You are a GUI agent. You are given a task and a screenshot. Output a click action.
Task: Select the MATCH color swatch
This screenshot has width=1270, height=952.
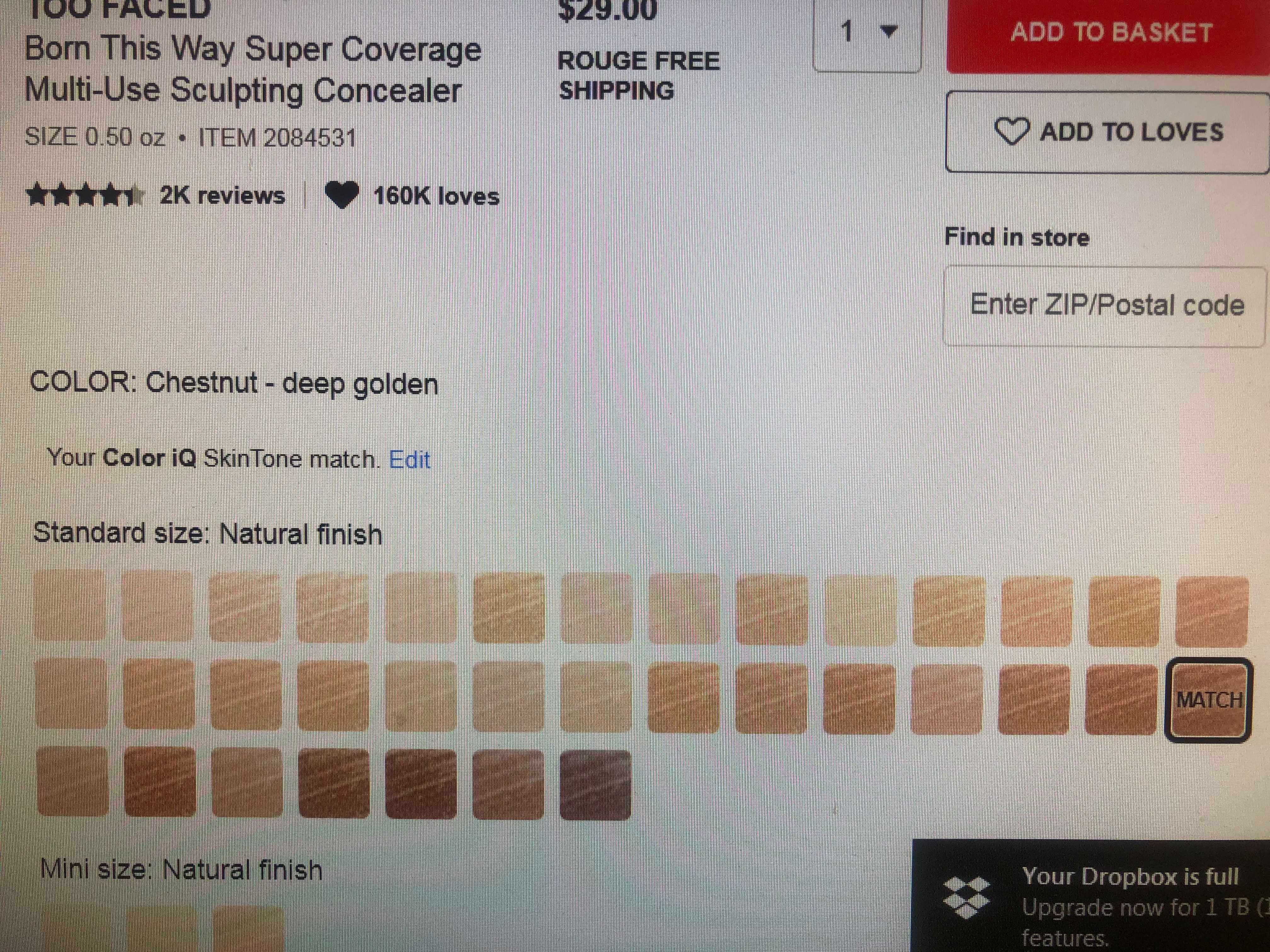pyautogui.click(x=1209, y=700)
